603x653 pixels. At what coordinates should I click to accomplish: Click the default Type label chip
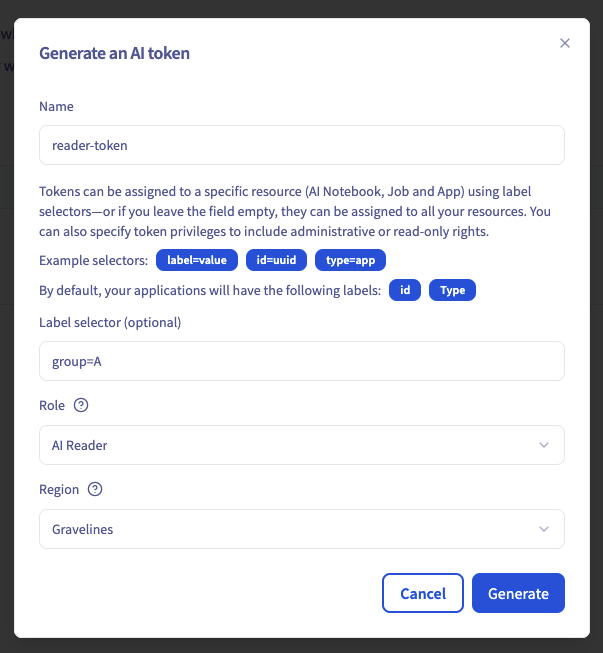(453, 291)
